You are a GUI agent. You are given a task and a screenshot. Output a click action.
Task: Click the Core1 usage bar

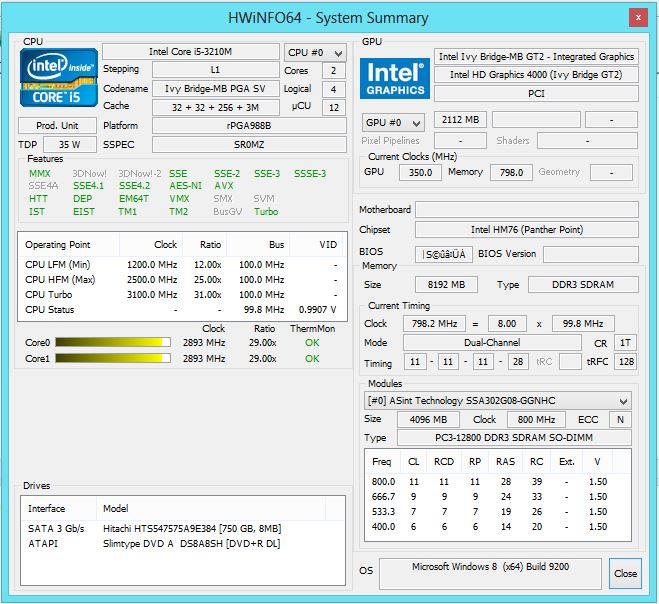[x=113, y=358]
